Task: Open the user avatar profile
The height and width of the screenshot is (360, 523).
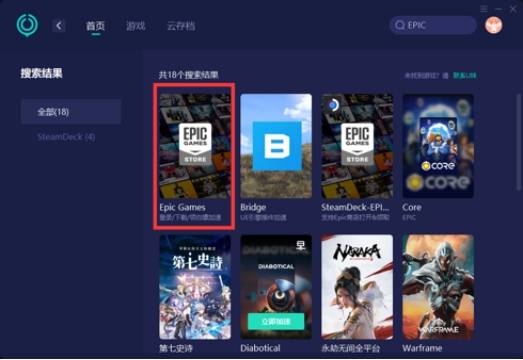Action: 493,25
